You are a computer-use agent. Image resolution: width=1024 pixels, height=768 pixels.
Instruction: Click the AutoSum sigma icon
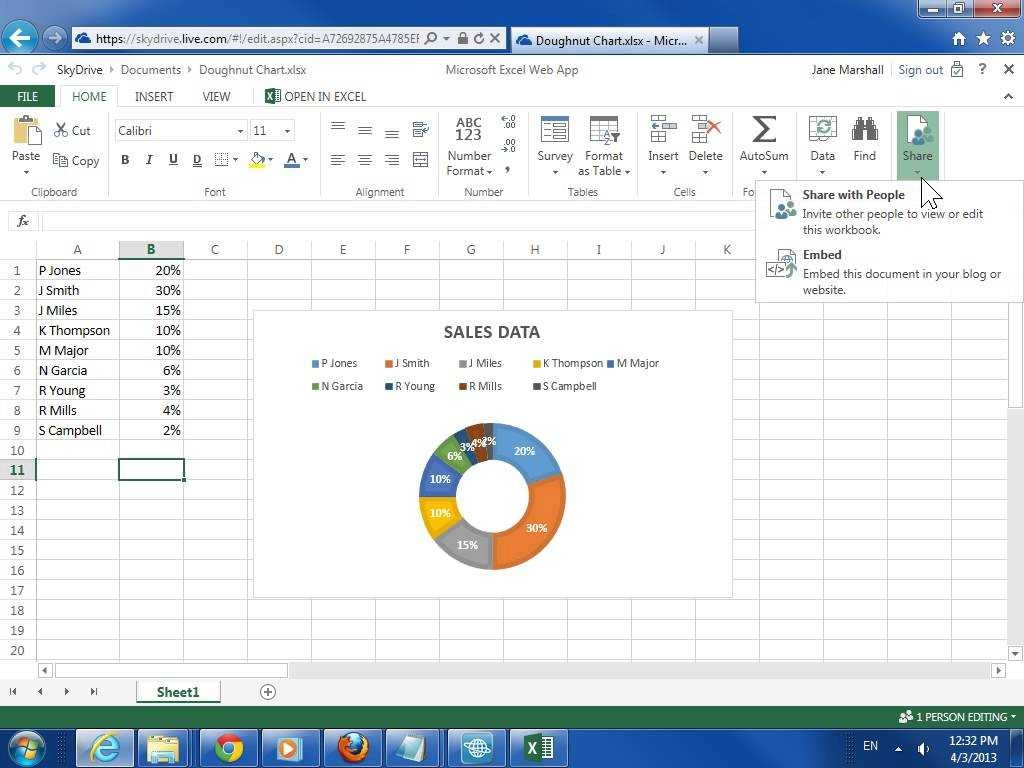[763, 130]
